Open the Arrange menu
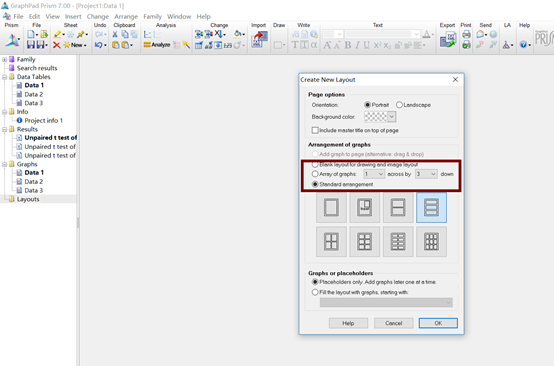Image resolution: width=554 pixels, height=366 pixels. 126,17
